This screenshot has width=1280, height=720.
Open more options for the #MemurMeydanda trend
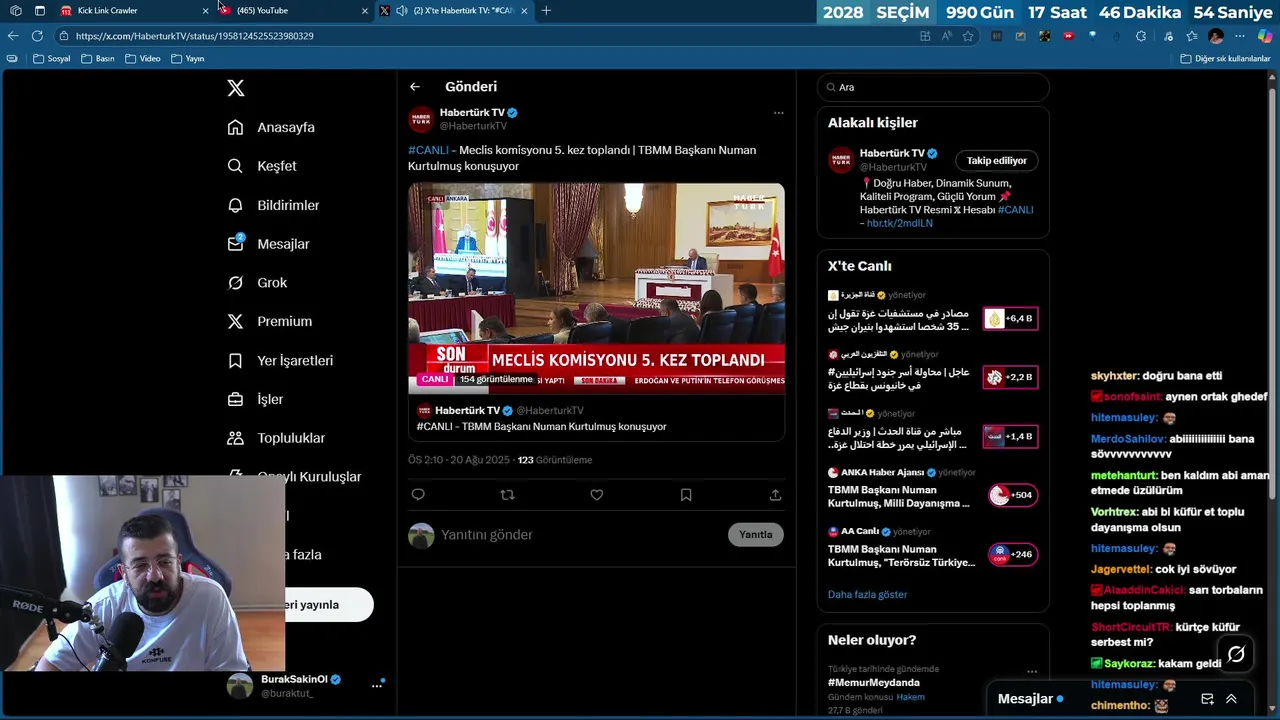coord(1032,671)
